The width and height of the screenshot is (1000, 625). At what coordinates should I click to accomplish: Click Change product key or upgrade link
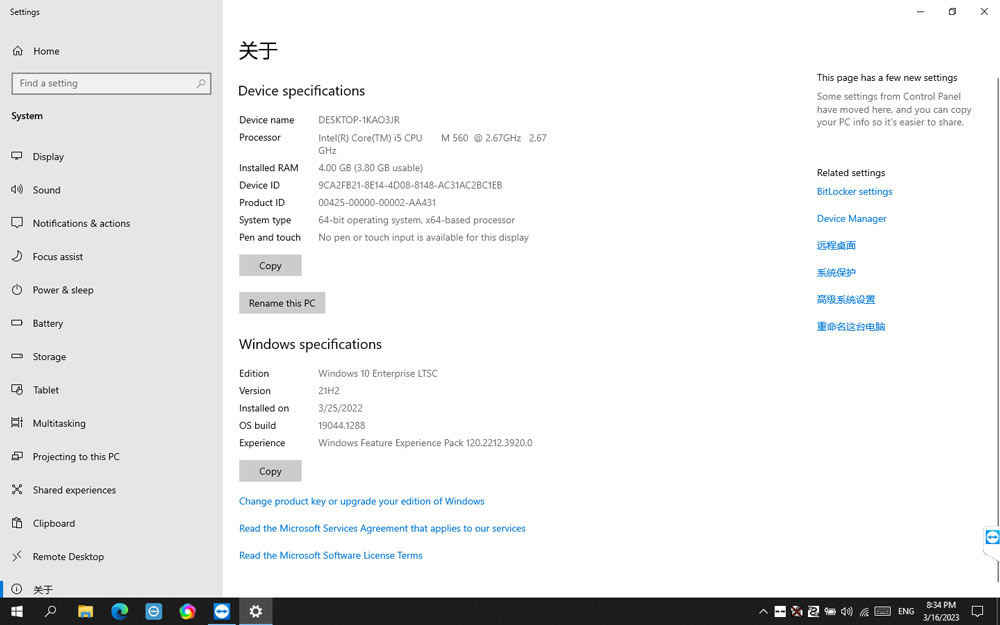[x=361, y=502]
